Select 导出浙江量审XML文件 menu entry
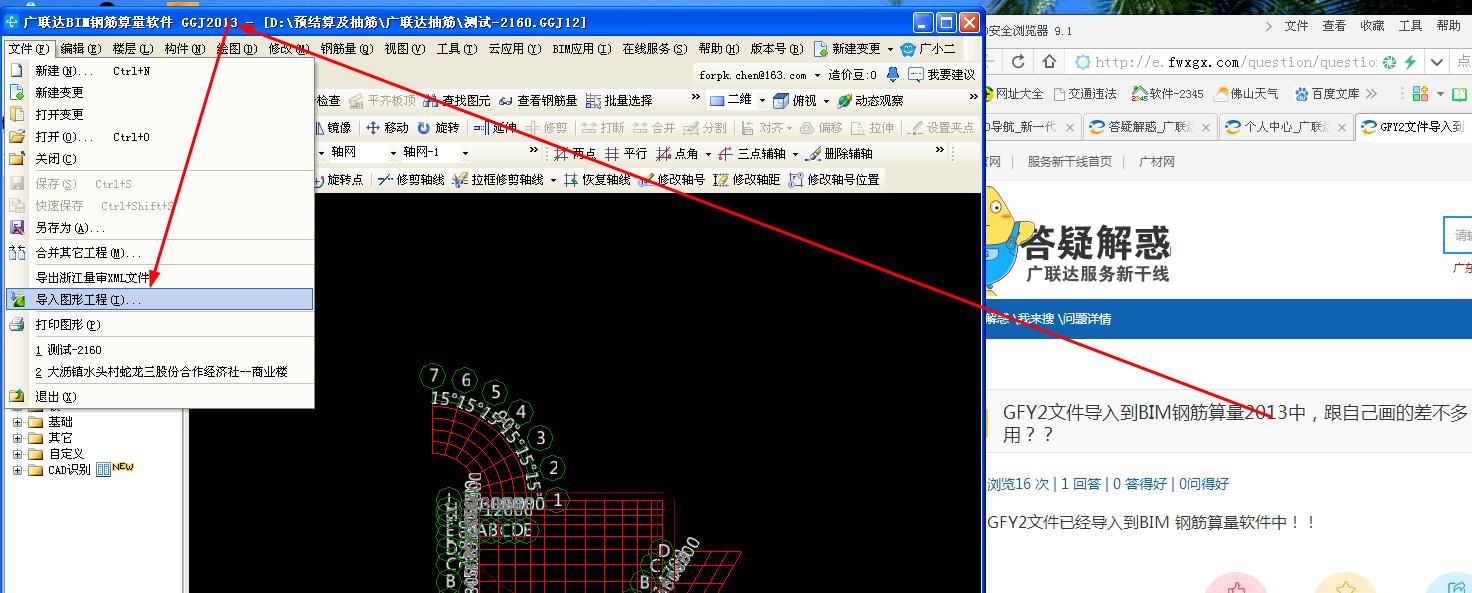Screen dimensions: 1472x593 pos(160,277)
